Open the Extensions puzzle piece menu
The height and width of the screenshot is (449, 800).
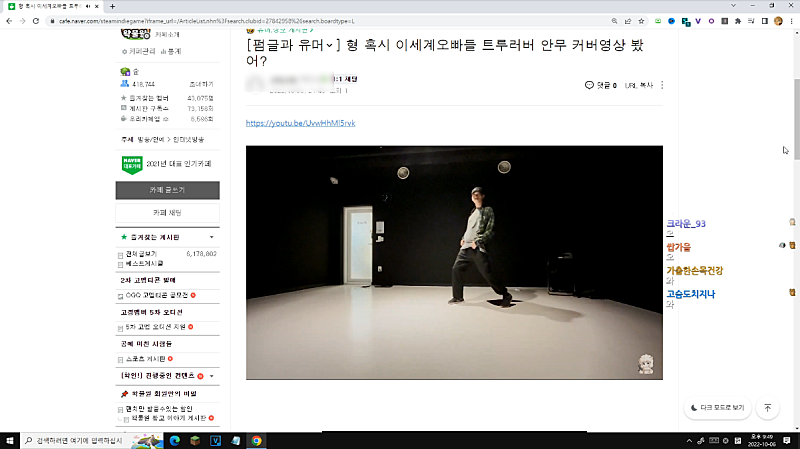coord(738,21)
